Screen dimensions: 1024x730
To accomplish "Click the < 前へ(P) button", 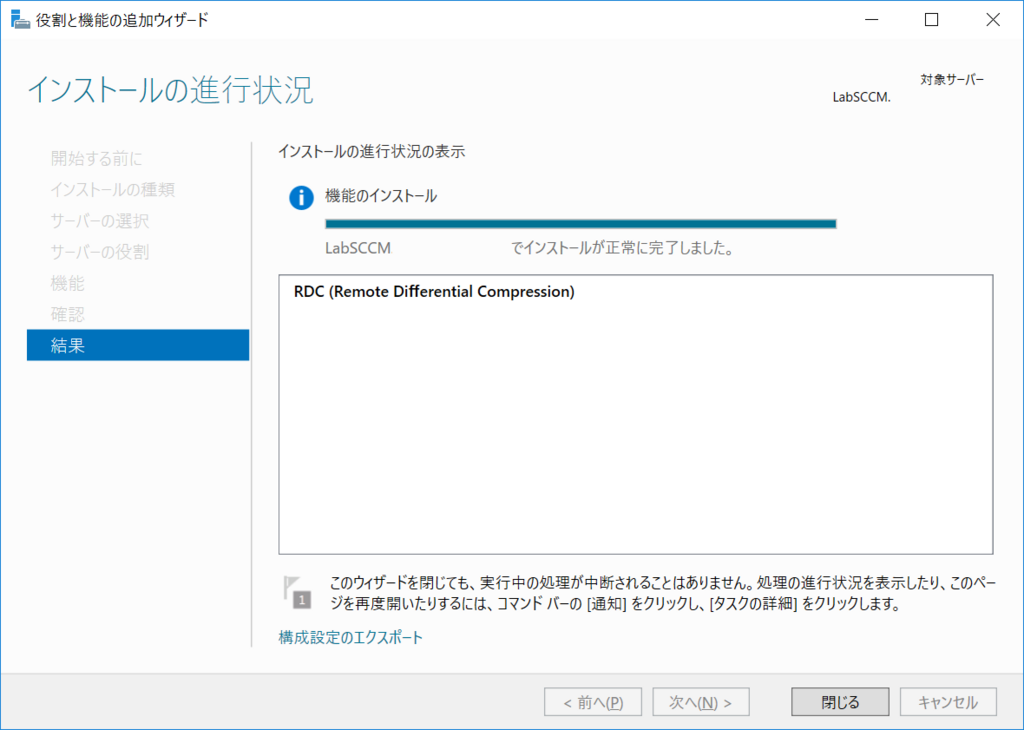I will 593,702.
